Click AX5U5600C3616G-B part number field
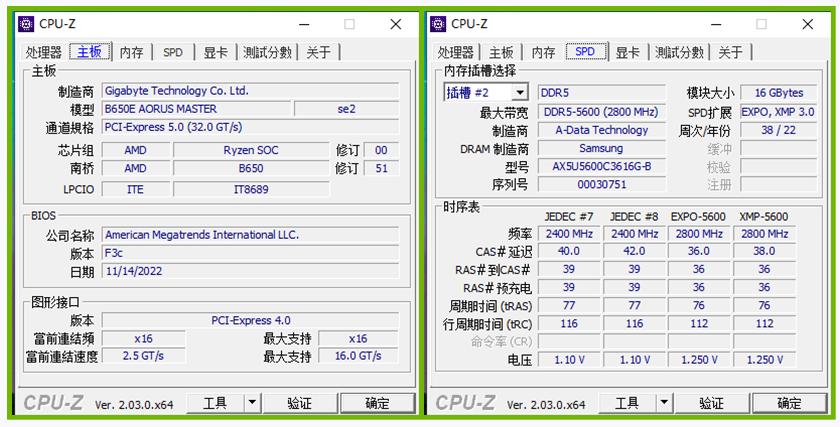The height and width of the screenshot is (427, 840). (602, 167)
